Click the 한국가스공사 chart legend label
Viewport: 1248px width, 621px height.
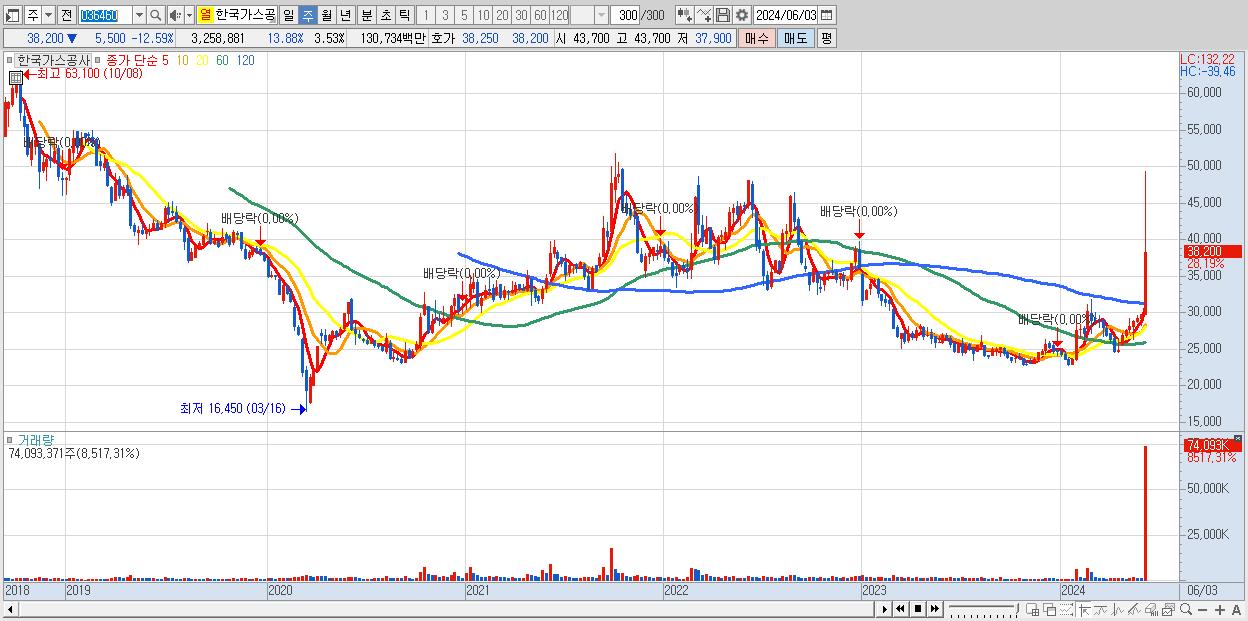click(x=52, y=60)
